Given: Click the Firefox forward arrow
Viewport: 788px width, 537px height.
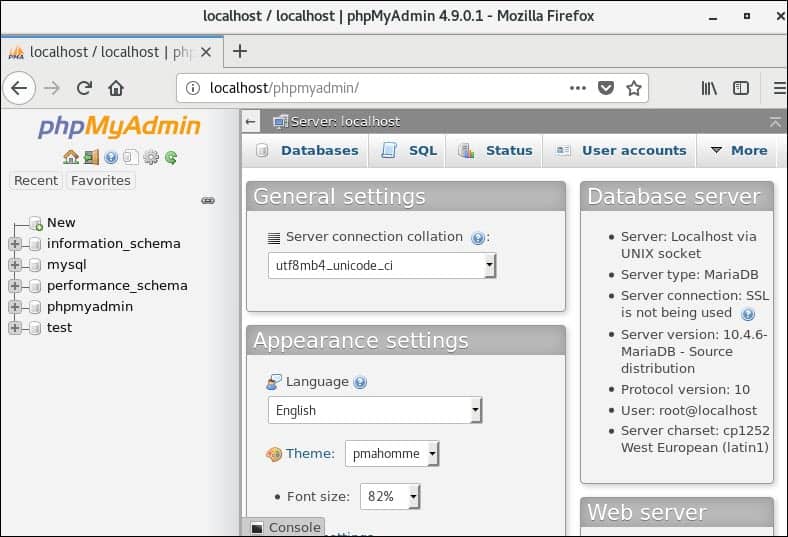Looking at the screenshot, I should (x=52, y=88).
